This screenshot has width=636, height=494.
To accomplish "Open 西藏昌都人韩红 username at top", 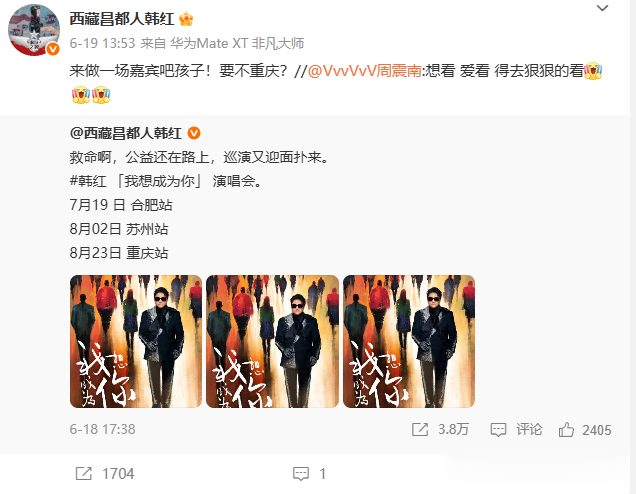I will pos(122,19).
